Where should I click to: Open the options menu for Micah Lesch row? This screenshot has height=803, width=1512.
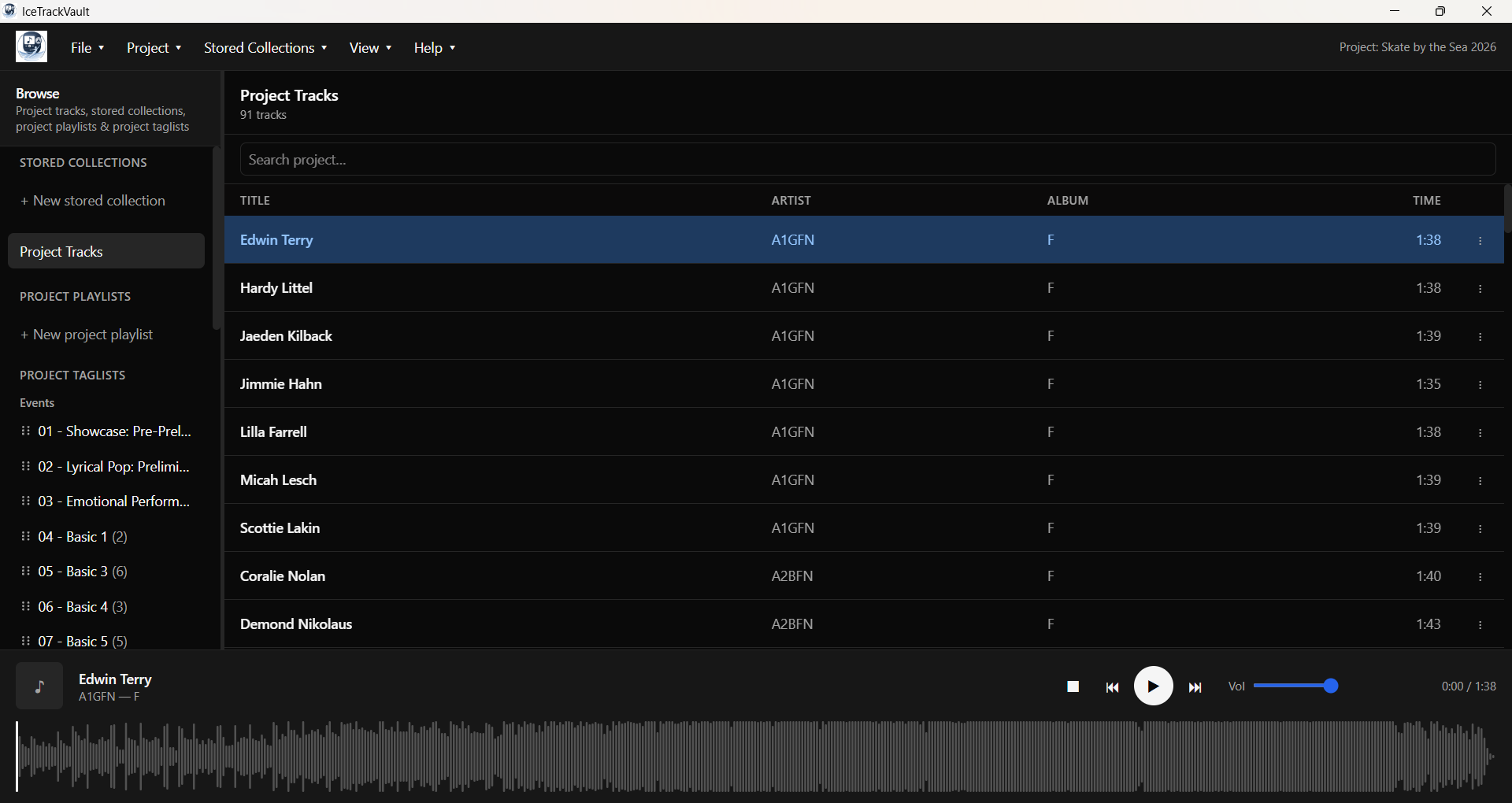(1480, 481)
